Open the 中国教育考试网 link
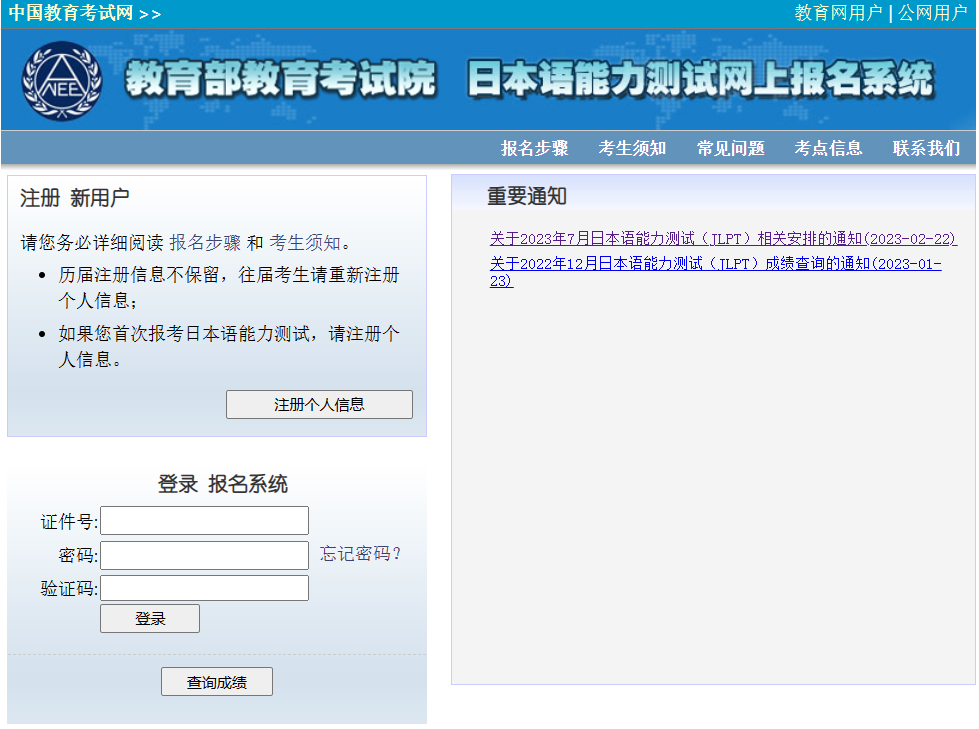The height and width of the screenshot is (729, 979). (71, 13)
